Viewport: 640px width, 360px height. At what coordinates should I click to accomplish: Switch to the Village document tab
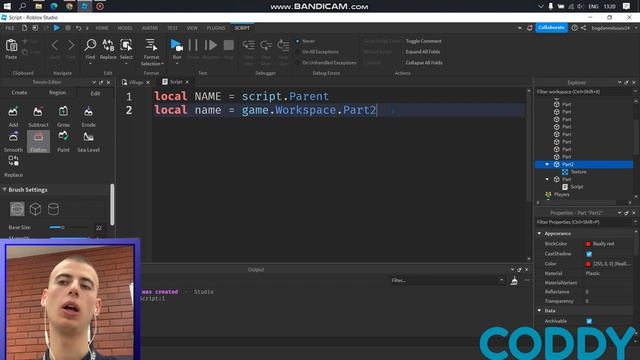[x=136, y=82]
